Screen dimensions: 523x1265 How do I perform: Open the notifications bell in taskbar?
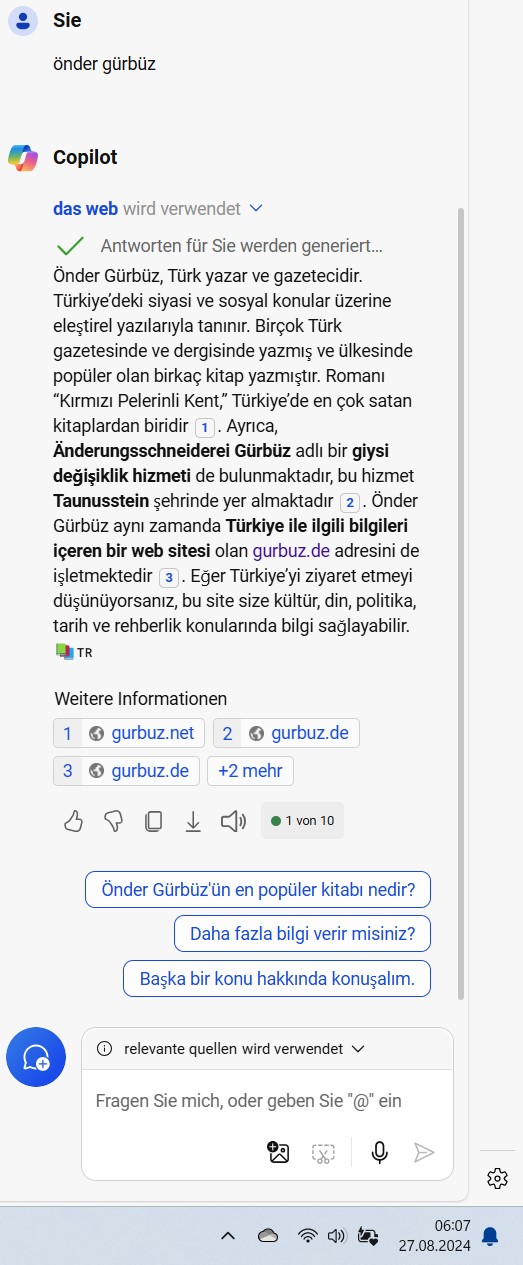(x=490, y=1237)
